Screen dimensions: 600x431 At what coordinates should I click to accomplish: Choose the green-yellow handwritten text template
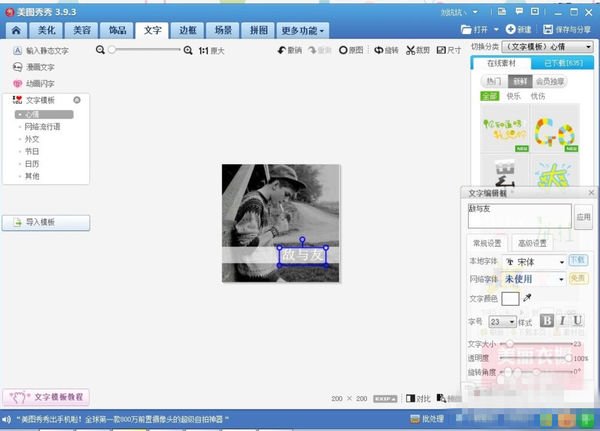tap(505, 129)
